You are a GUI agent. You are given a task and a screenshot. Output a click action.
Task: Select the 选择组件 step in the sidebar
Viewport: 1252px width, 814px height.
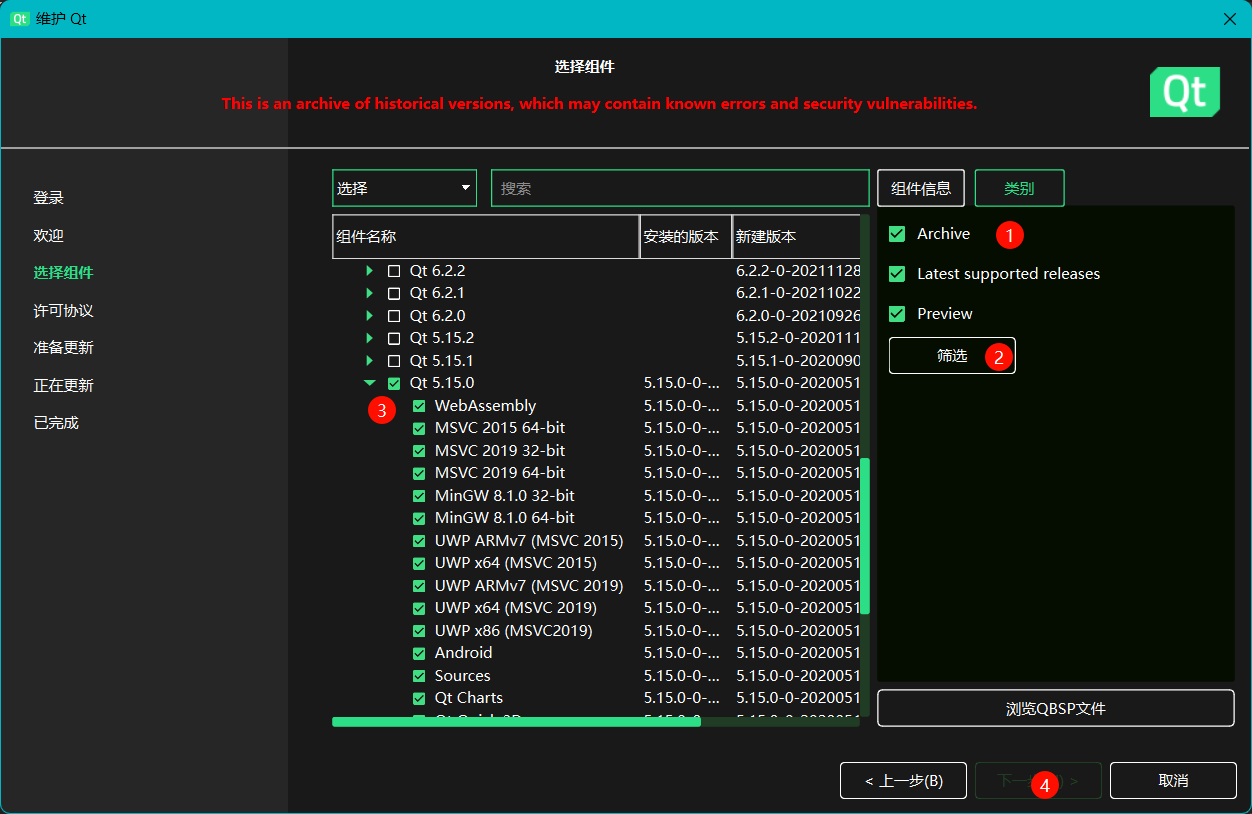(63, 273)
